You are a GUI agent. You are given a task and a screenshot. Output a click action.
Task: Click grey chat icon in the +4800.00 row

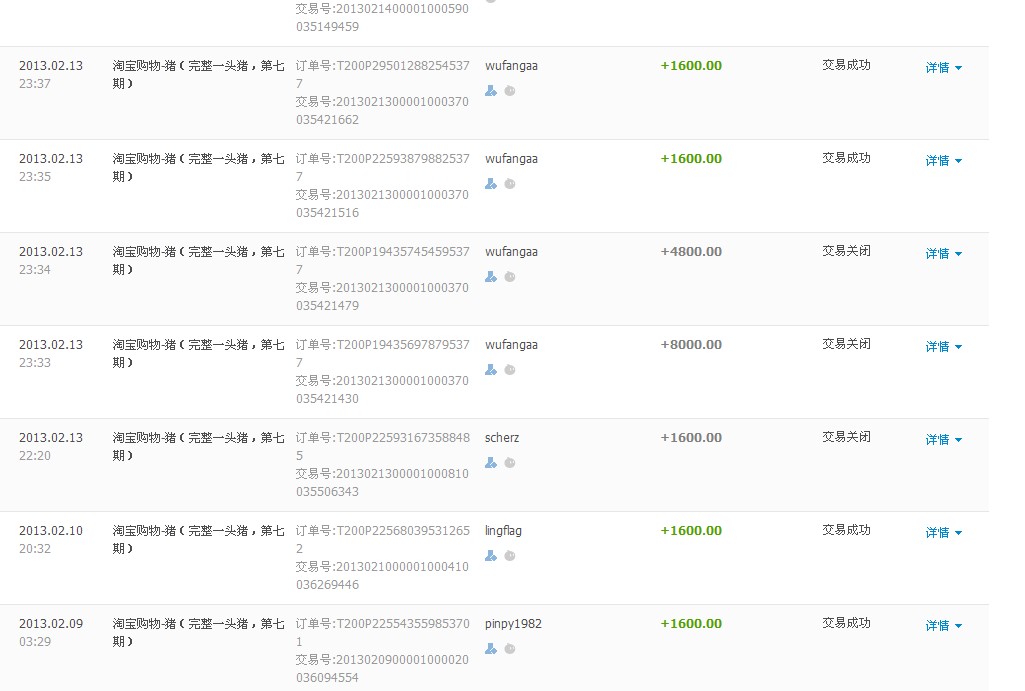[x=509, y=277]
